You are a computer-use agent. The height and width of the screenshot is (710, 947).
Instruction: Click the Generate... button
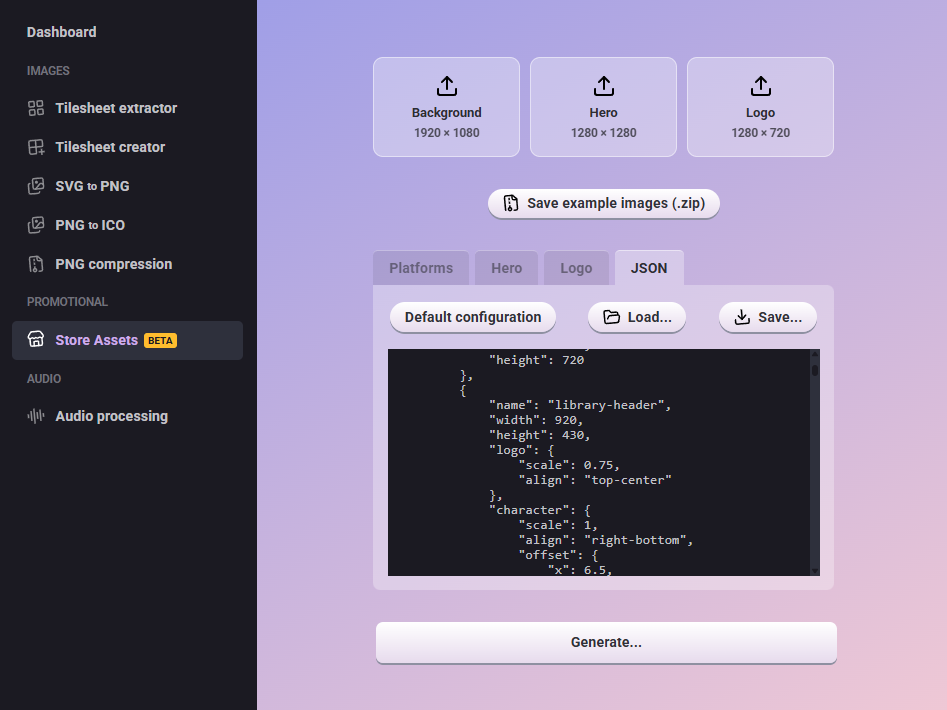pyautogui.click(x=606, y=642)
